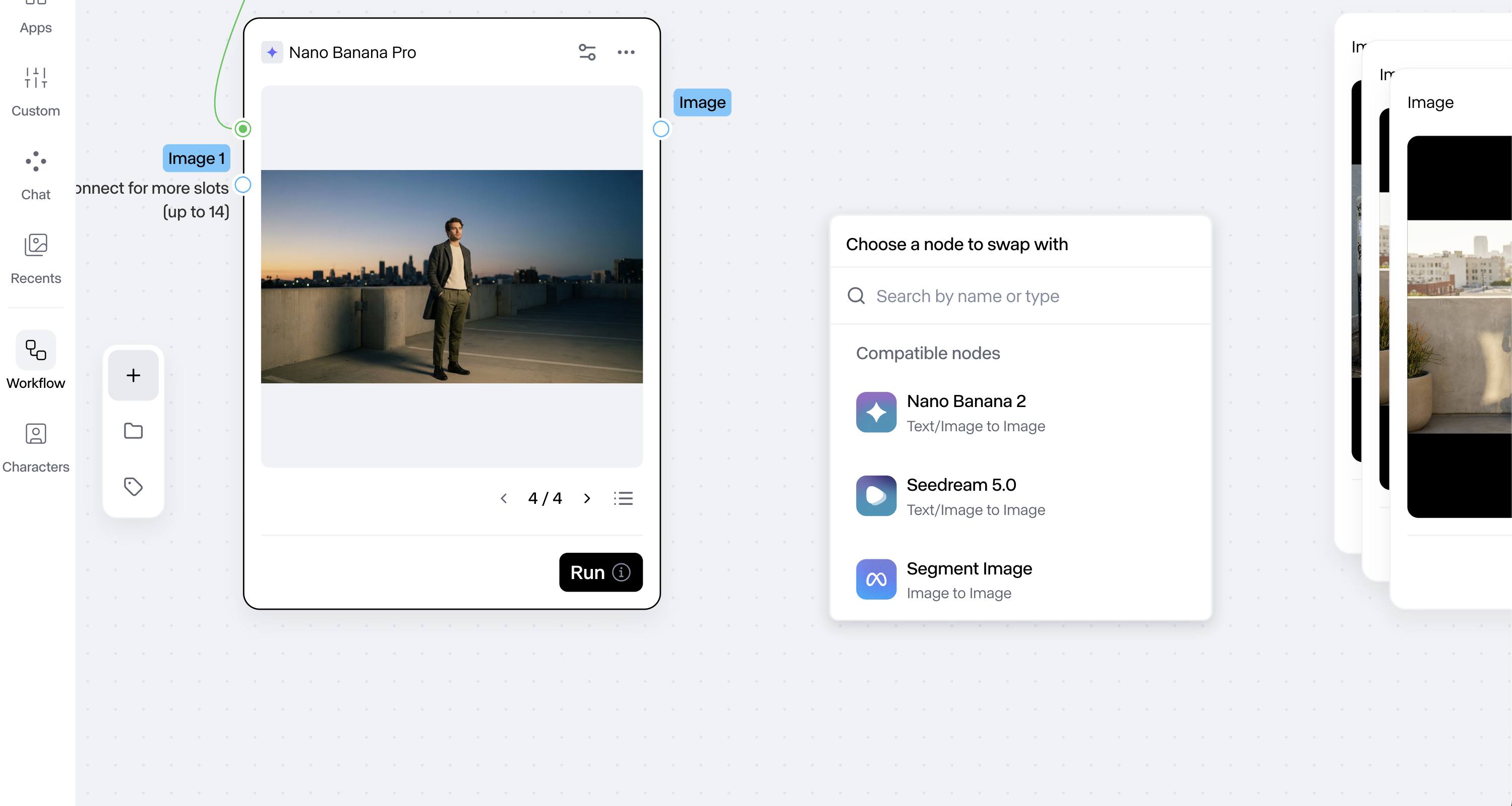Screen dimensions: 1512x806
Task: Click the rooftop image thumbnail in right Image node
Action: pos(1459,327)
